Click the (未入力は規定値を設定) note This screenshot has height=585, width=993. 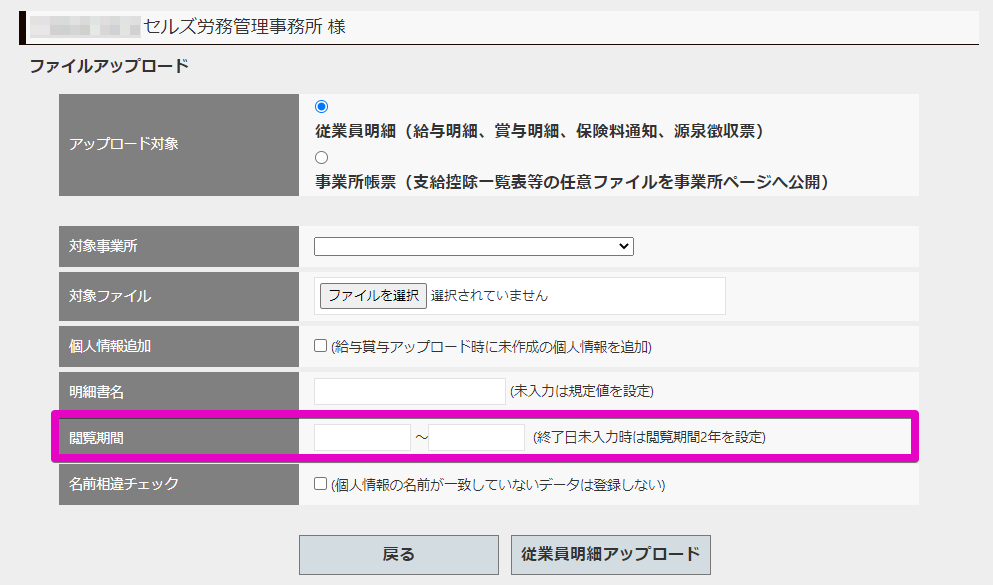pos(582,391)
